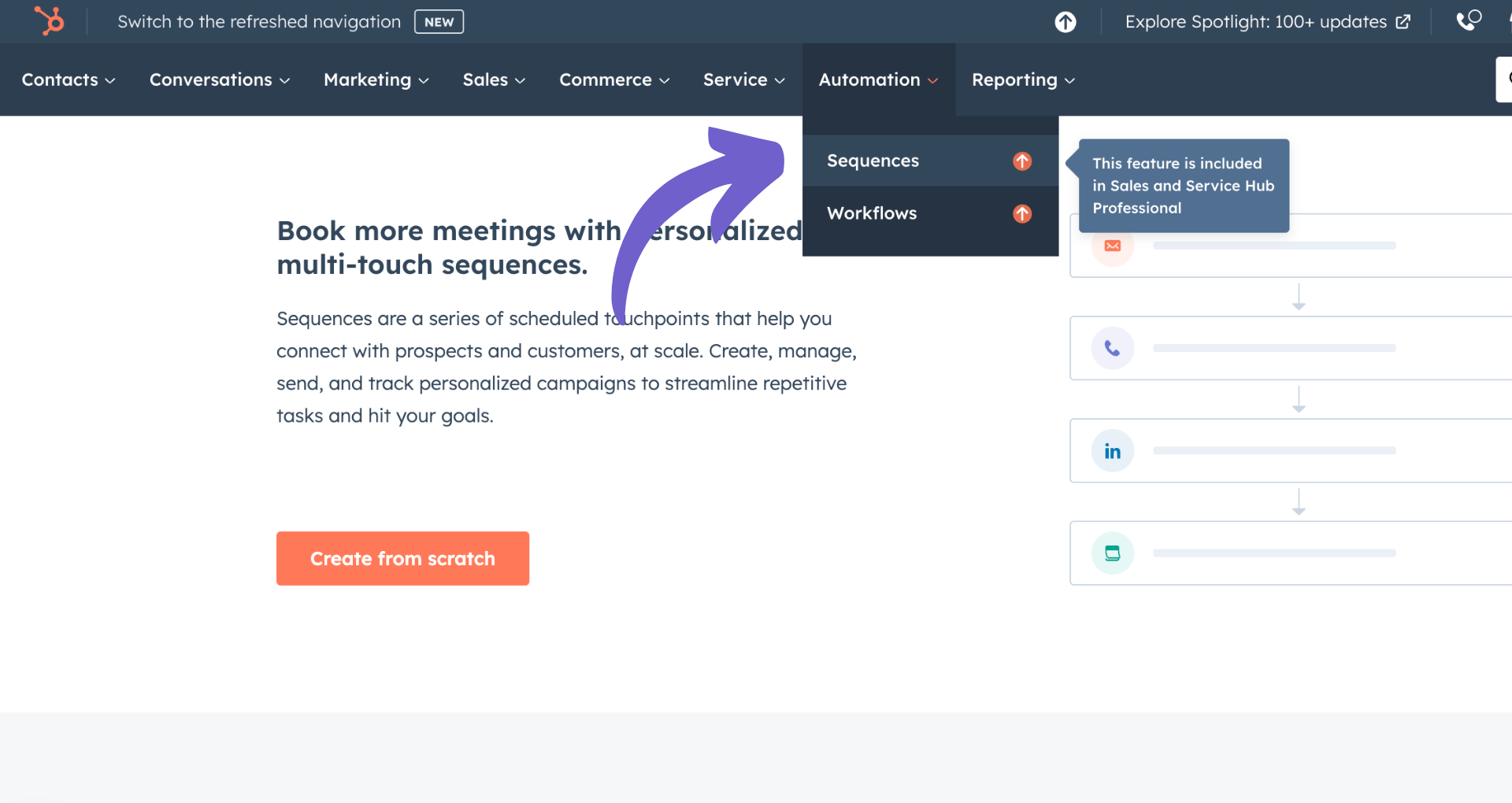Click the search icon at the far right

point(1509,79)
